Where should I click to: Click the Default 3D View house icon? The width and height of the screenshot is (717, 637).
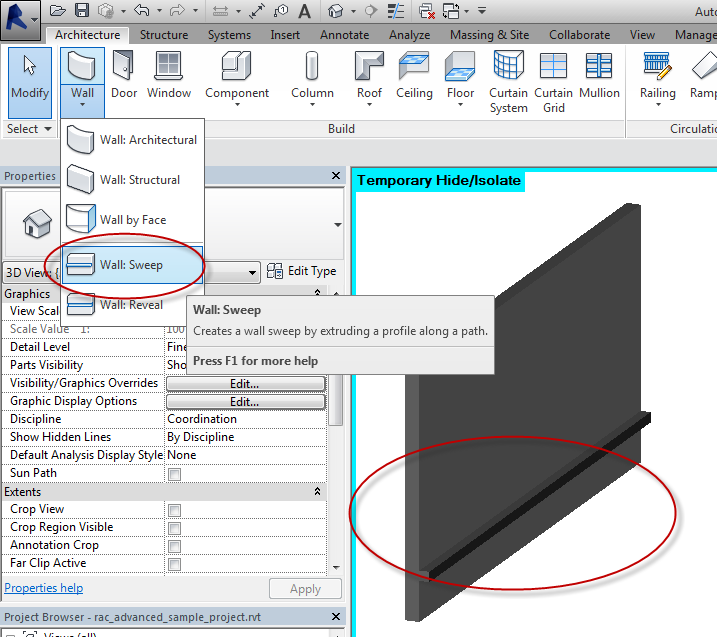point(336,11)
